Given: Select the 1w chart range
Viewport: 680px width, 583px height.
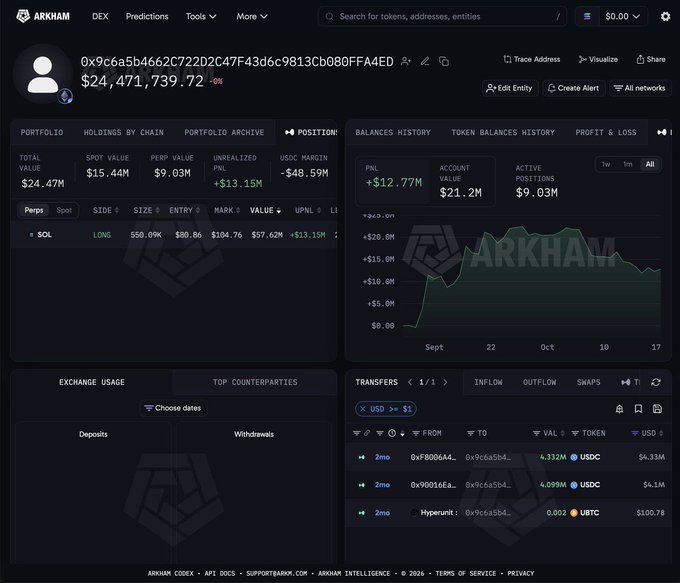Looking at the screenshot, I should [x=606, y=164].
